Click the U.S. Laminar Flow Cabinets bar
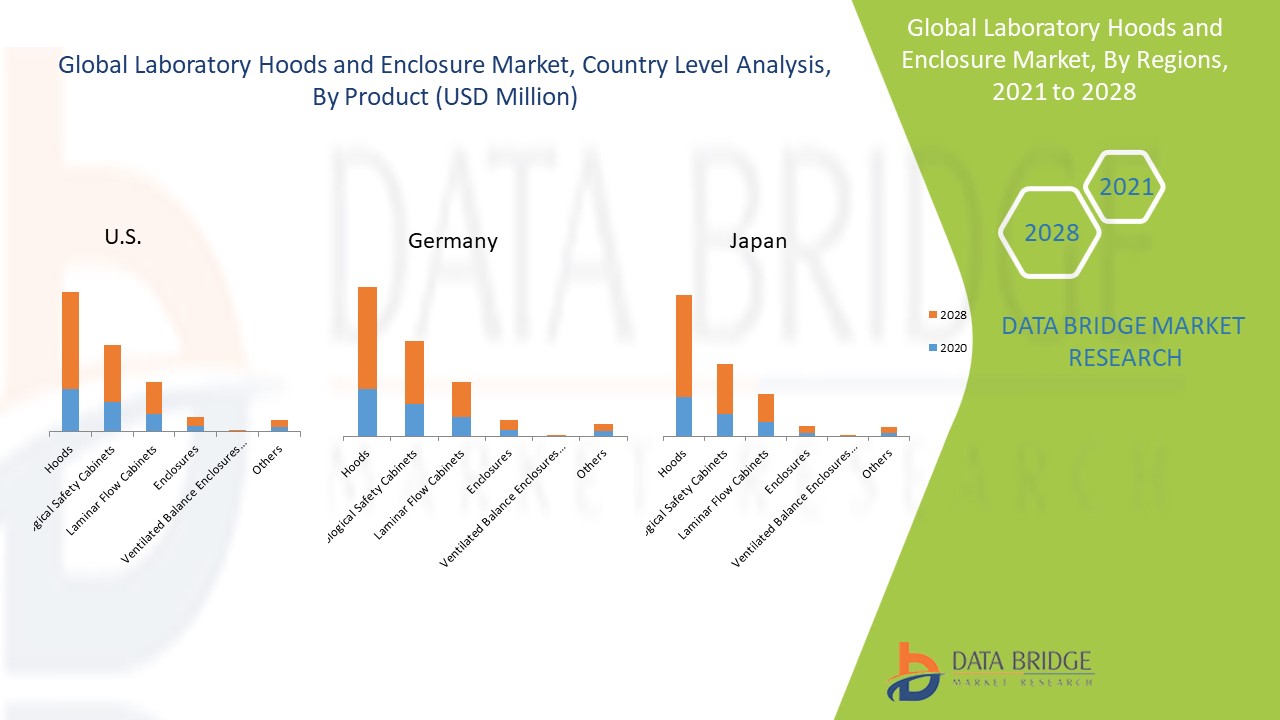 (153, 406)
